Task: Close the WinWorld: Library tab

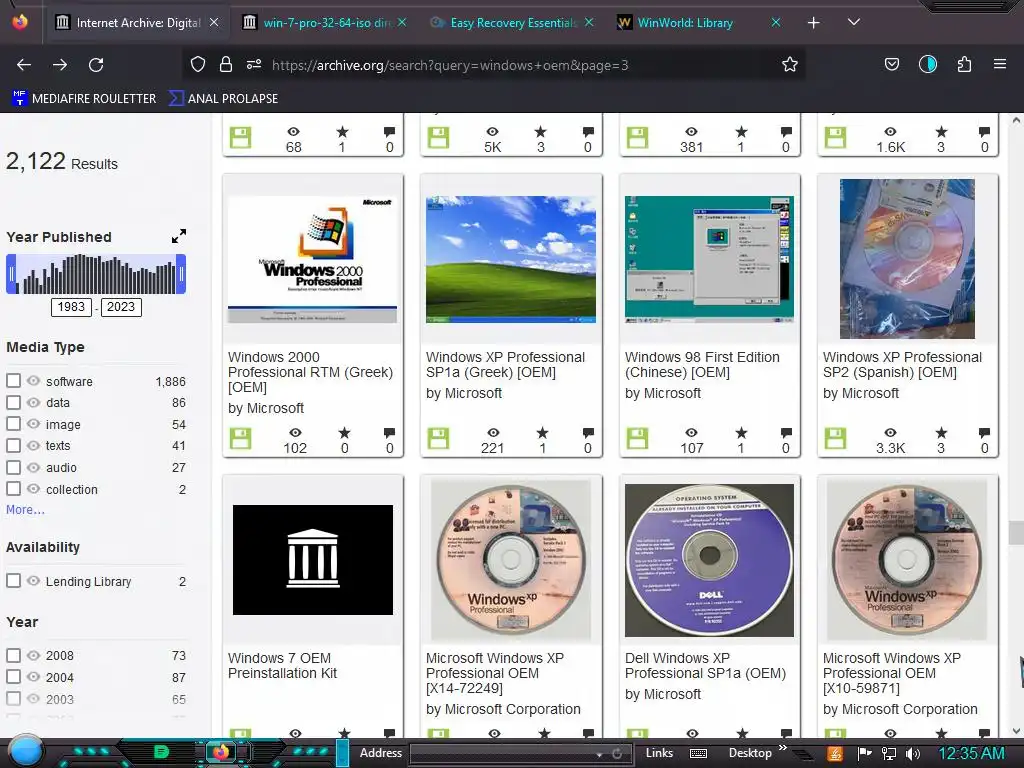Action: [x=775, y=22]
